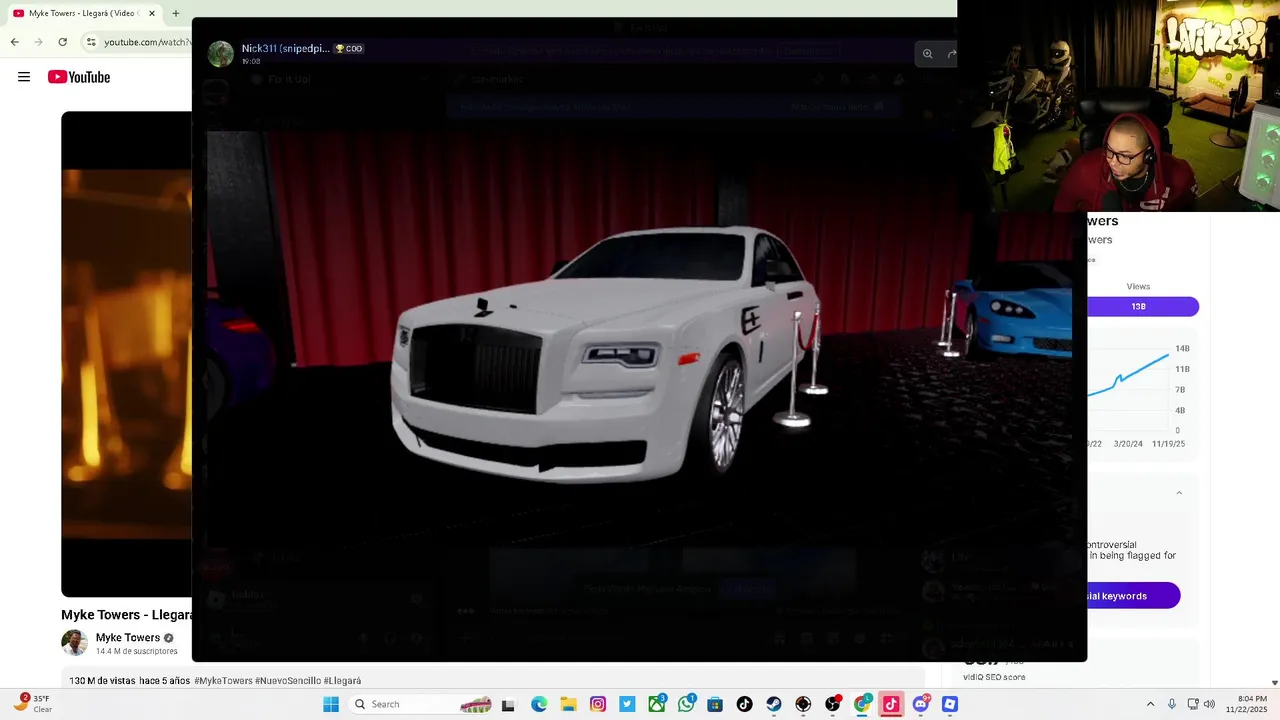
Task: Focus the youtube.com address bar
Action: [148, 42]
